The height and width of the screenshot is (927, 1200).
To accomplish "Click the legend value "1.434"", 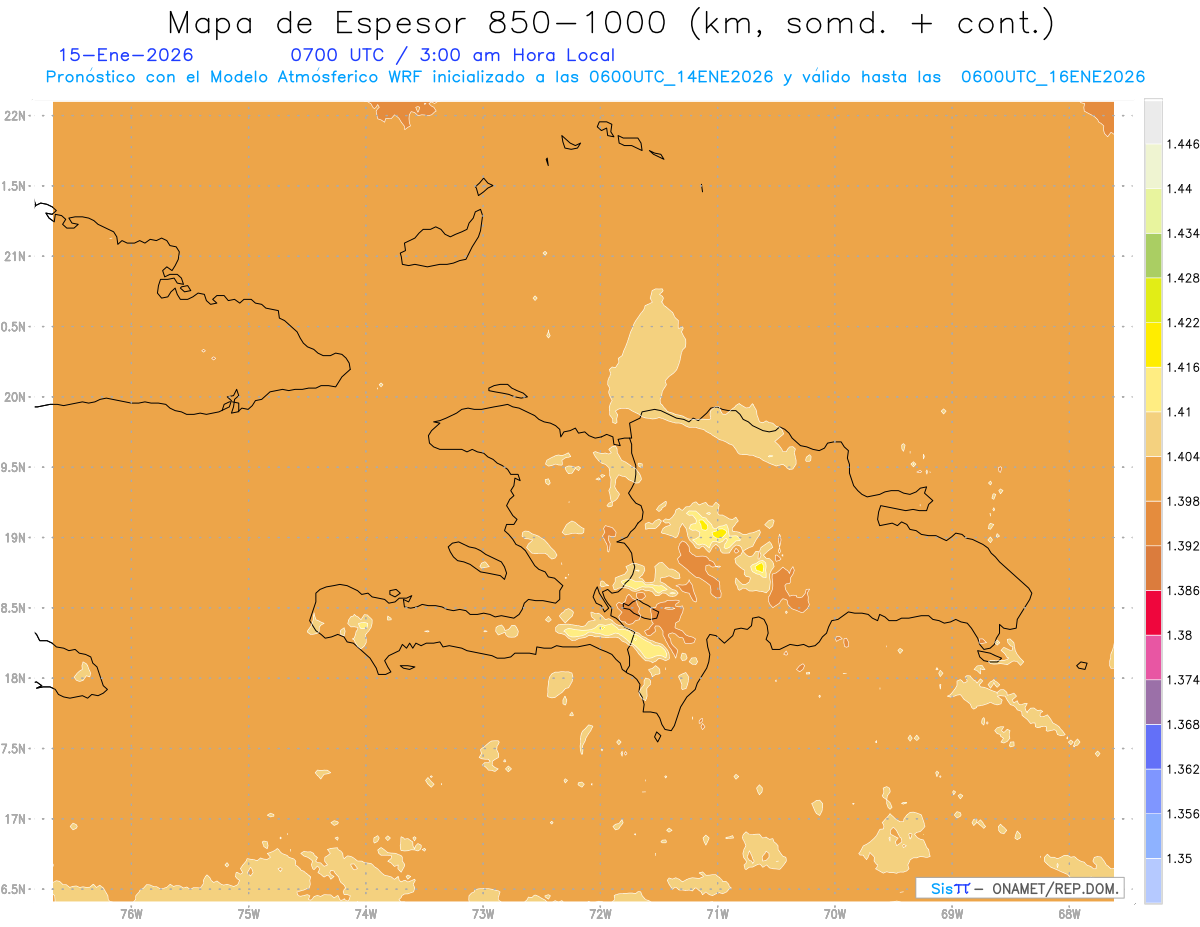I will click(x=1182, y=233).
